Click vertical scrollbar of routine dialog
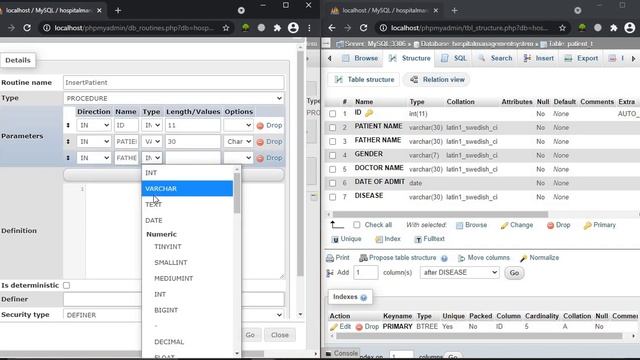This screenshot has height=360, width=640. pos(300,163)
